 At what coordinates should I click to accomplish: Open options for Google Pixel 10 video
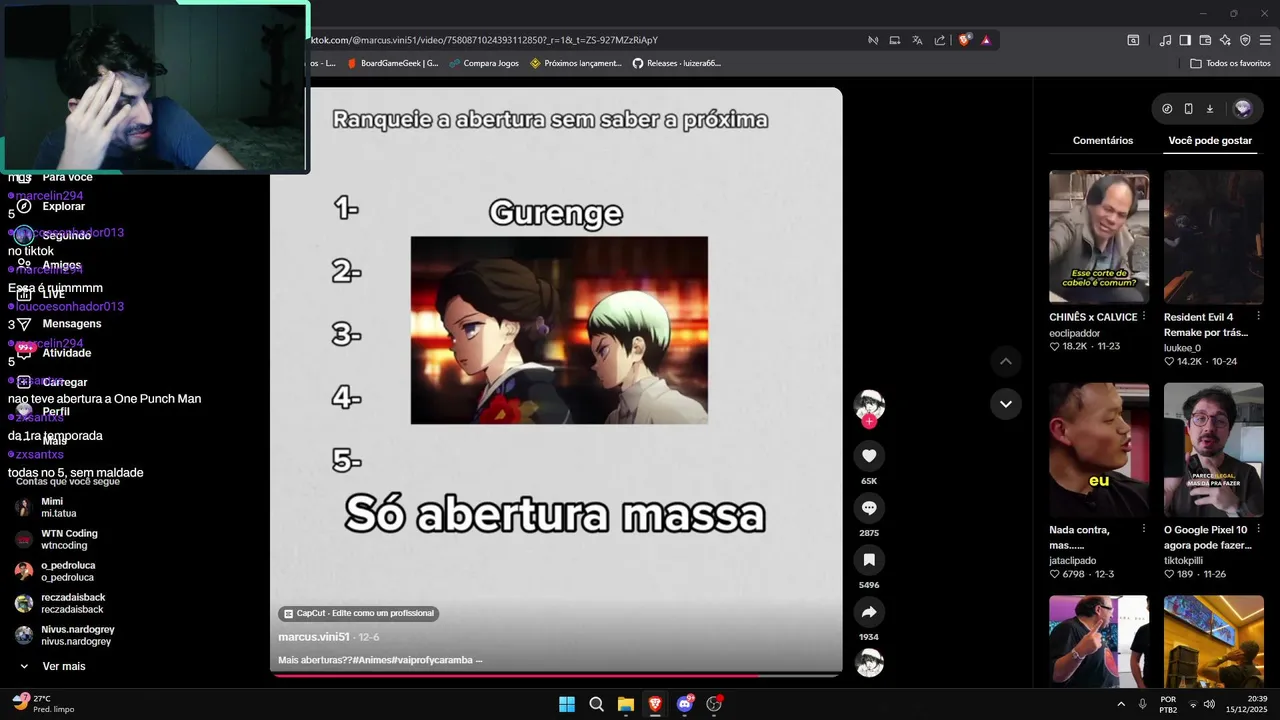pos(1258,530)
